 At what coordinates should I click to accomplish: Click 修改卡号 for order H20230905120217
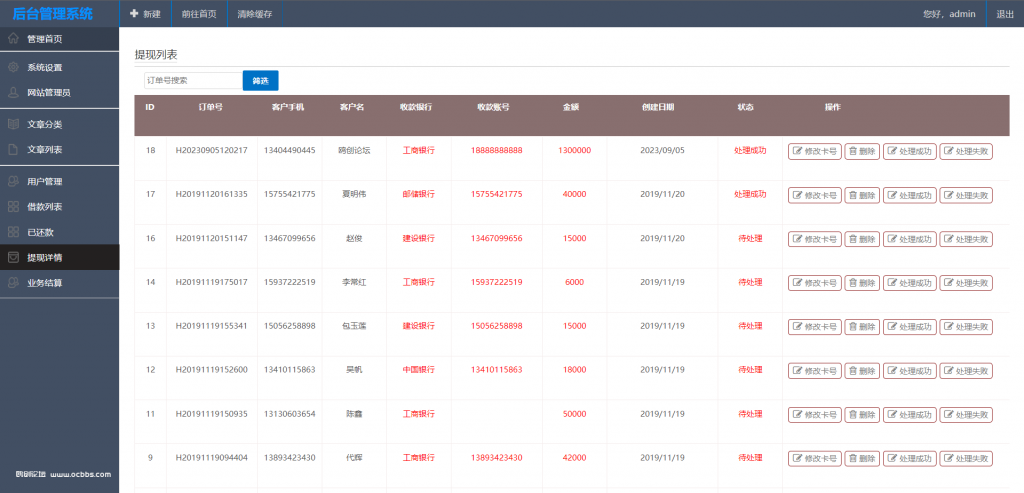[815, 151]
